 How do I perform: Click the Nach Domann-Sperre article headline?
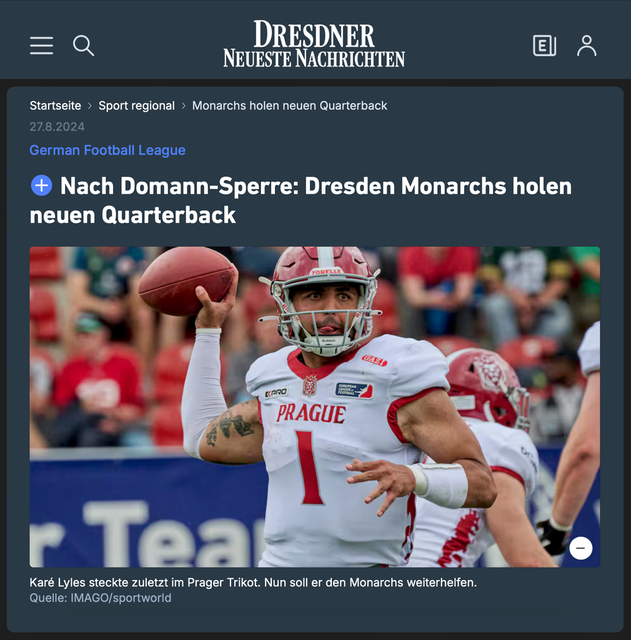300,200
